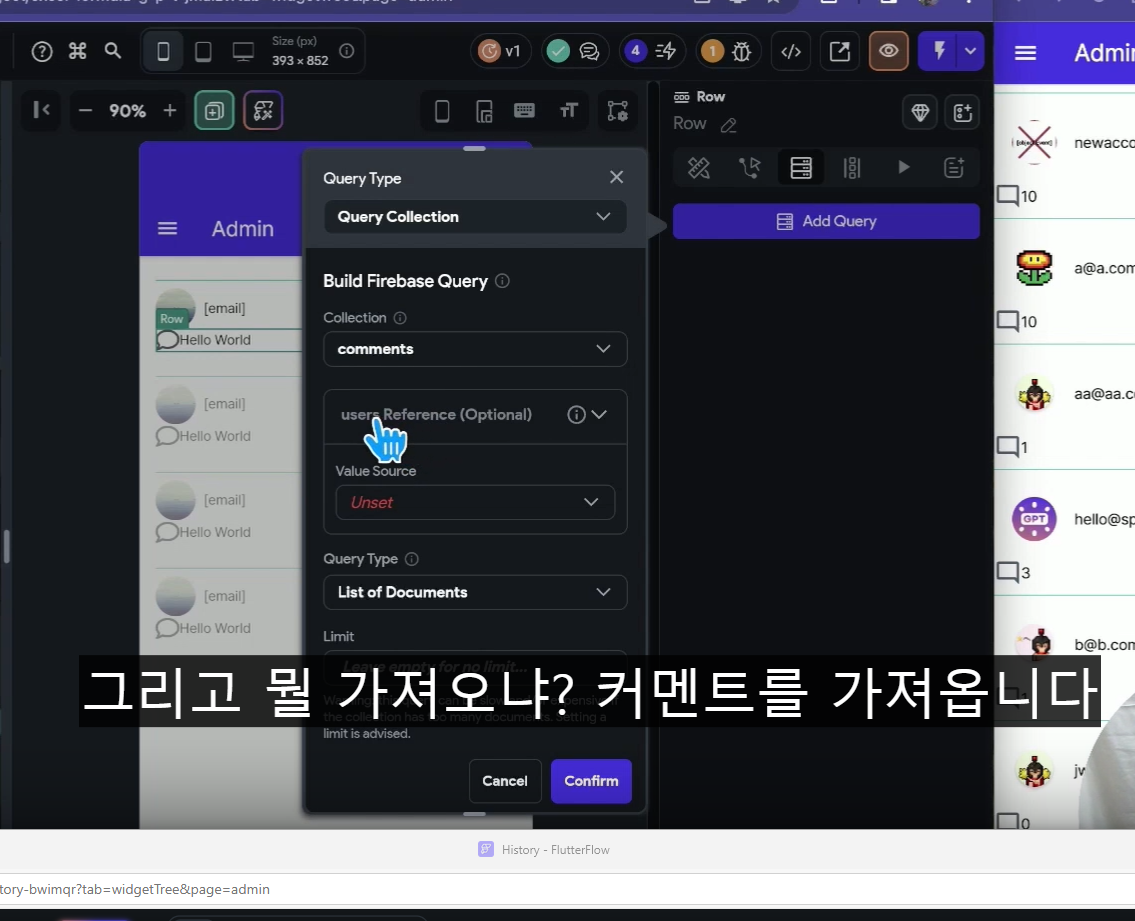Open the v1 version history button

pyautogui.click(x=500, y=51)
